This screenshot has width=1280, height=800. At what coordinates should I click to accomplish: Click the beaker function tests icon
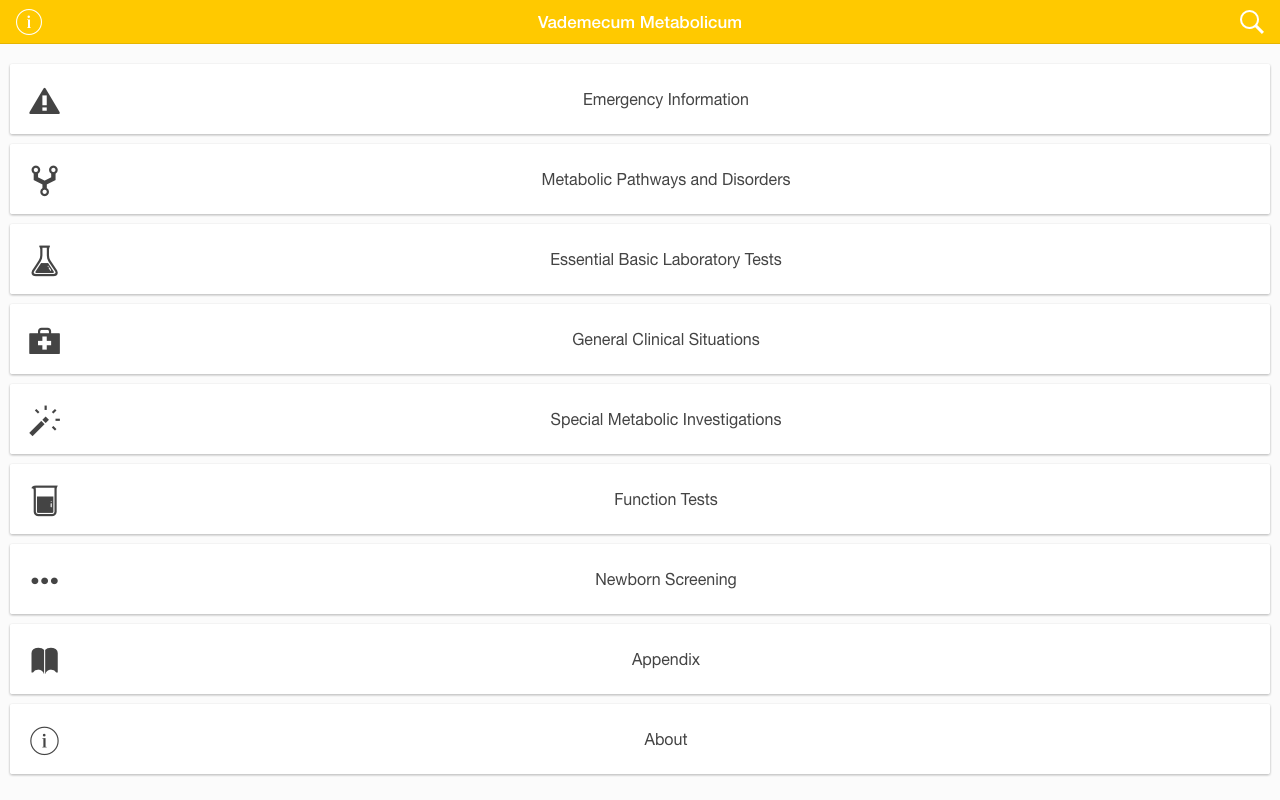pos(44,500)
